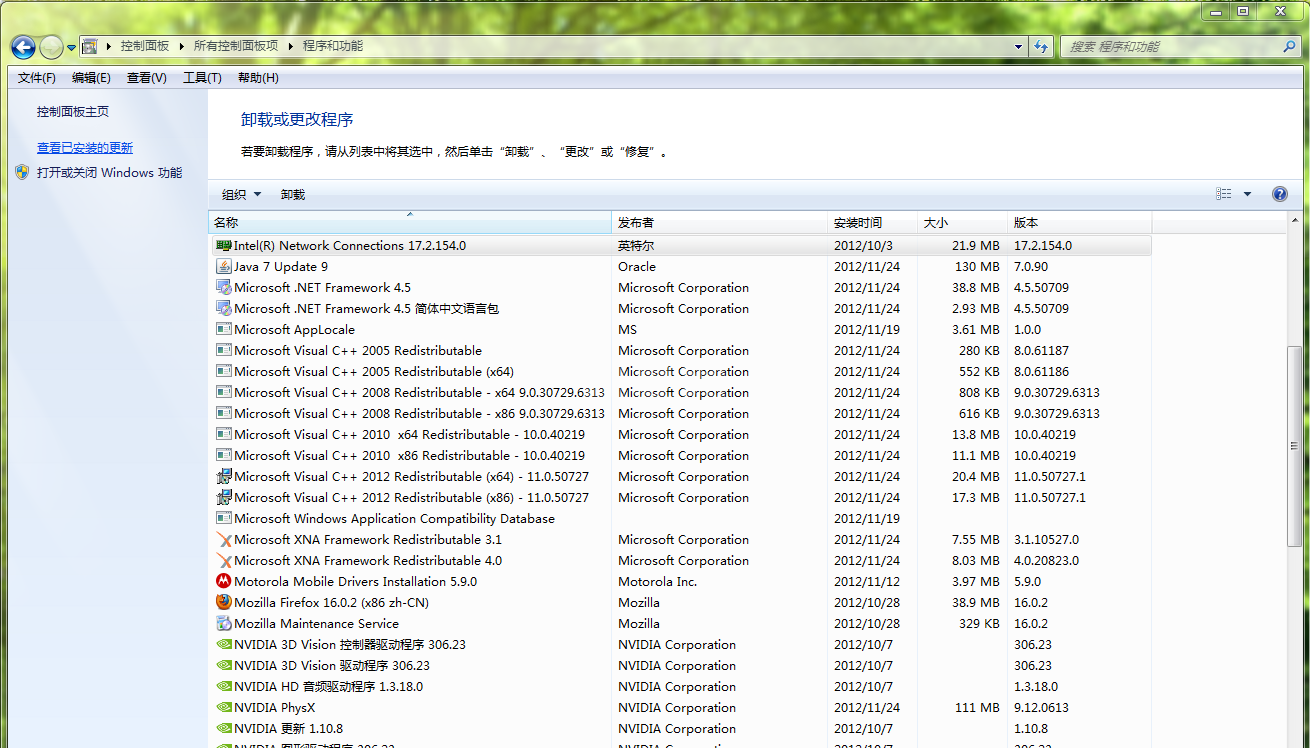
Task: Expand more view options dropdown arrow
Action: pos(1247,194)
